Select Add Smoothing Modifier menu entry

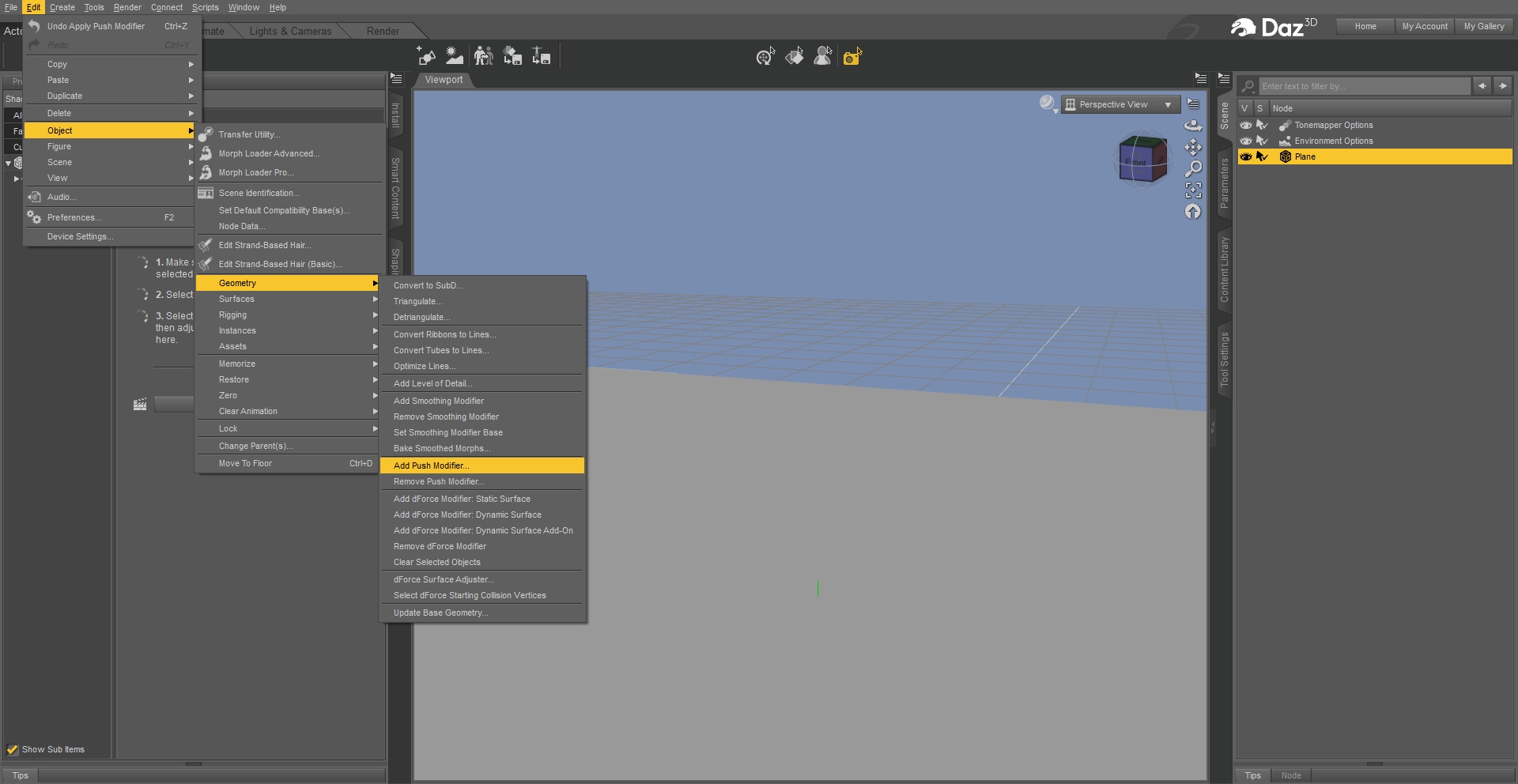pos(482,401)
